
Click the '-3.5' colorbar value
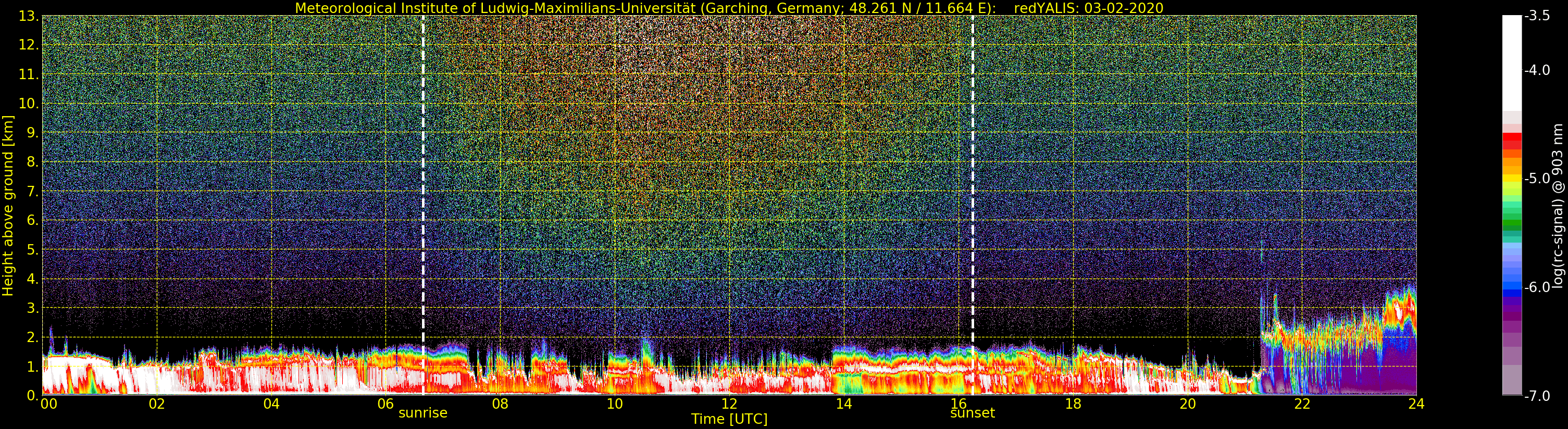pos(1538,17)
